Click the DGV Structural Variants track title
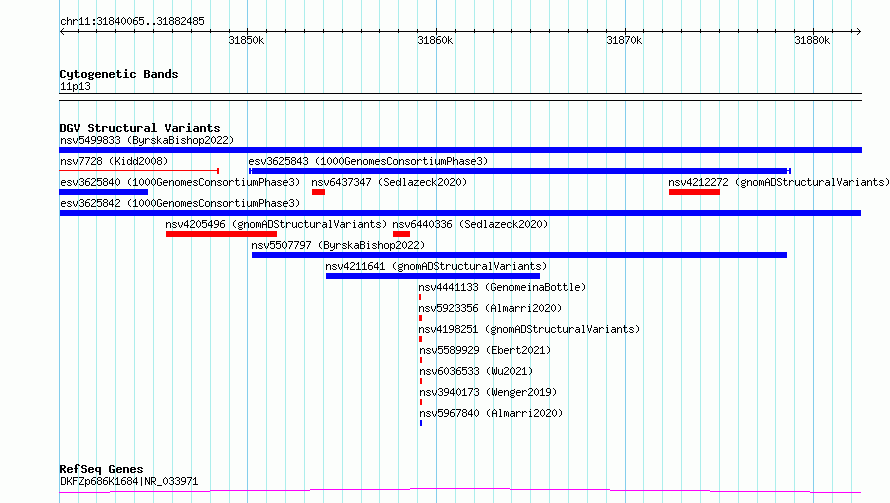Image resolution: width=890 pixels, height=503 pixels. (x=140, y=128)
